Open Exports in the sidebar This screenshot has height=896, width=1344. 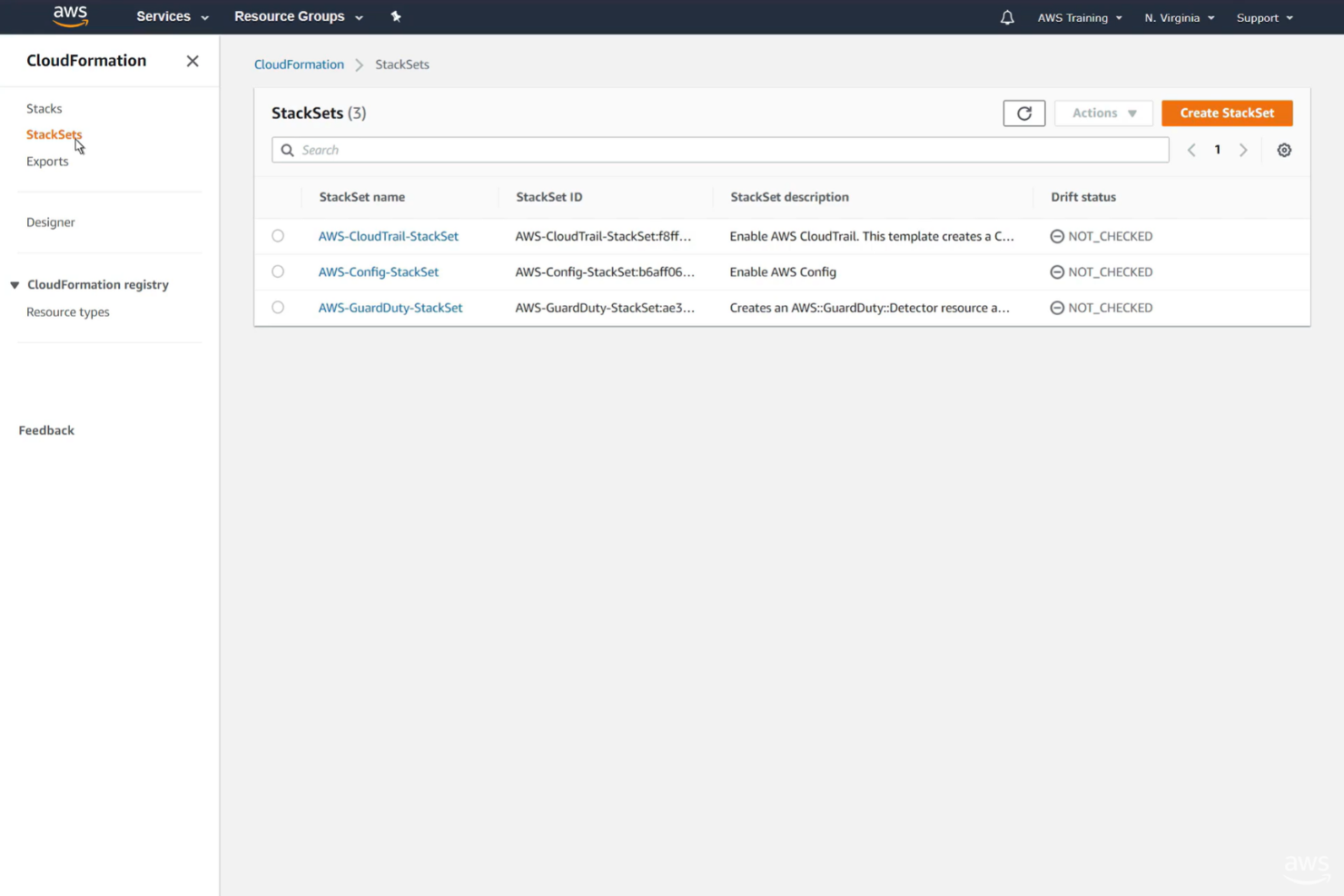(x=47, y=162)
